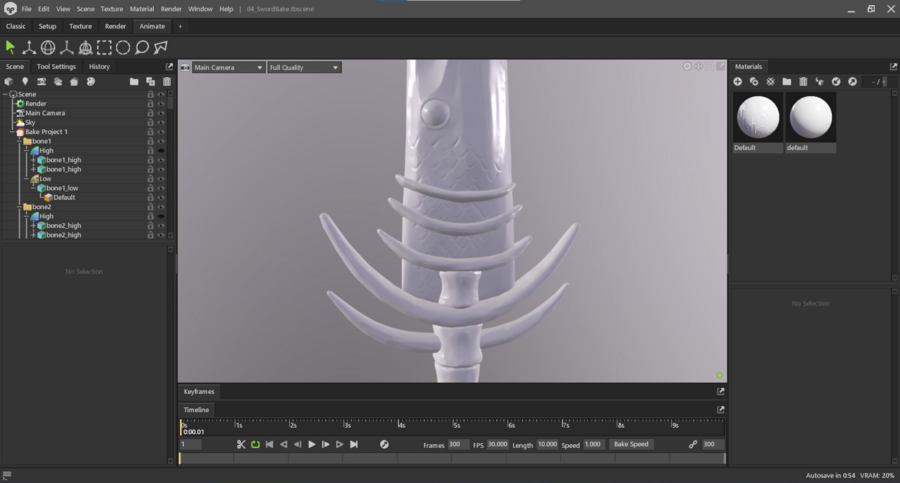
Task: Toggle visibility of bone1_low mesh
Action: point(161,188)
